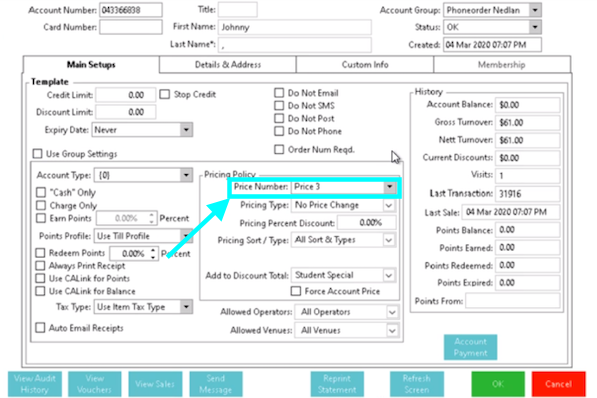Viewport: 597px width, 398px height.
Task: Expand the Account Type dropdown
Action: point(186,175)
